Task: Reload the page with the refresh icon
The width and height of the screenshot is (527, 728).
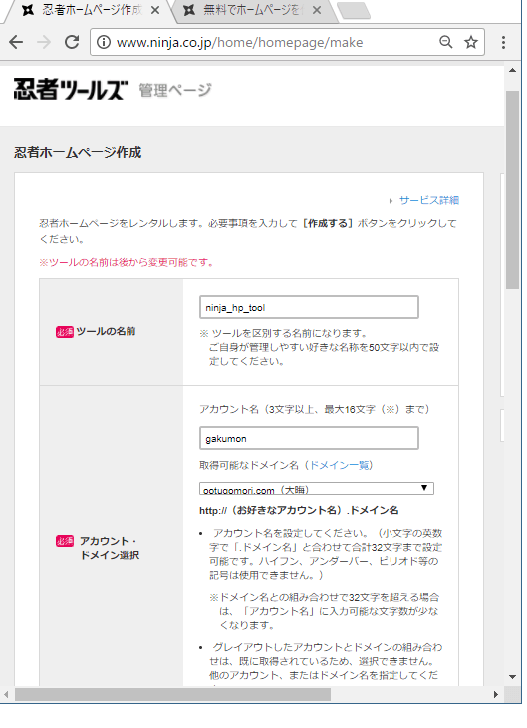Action: (x=72, y=42)
